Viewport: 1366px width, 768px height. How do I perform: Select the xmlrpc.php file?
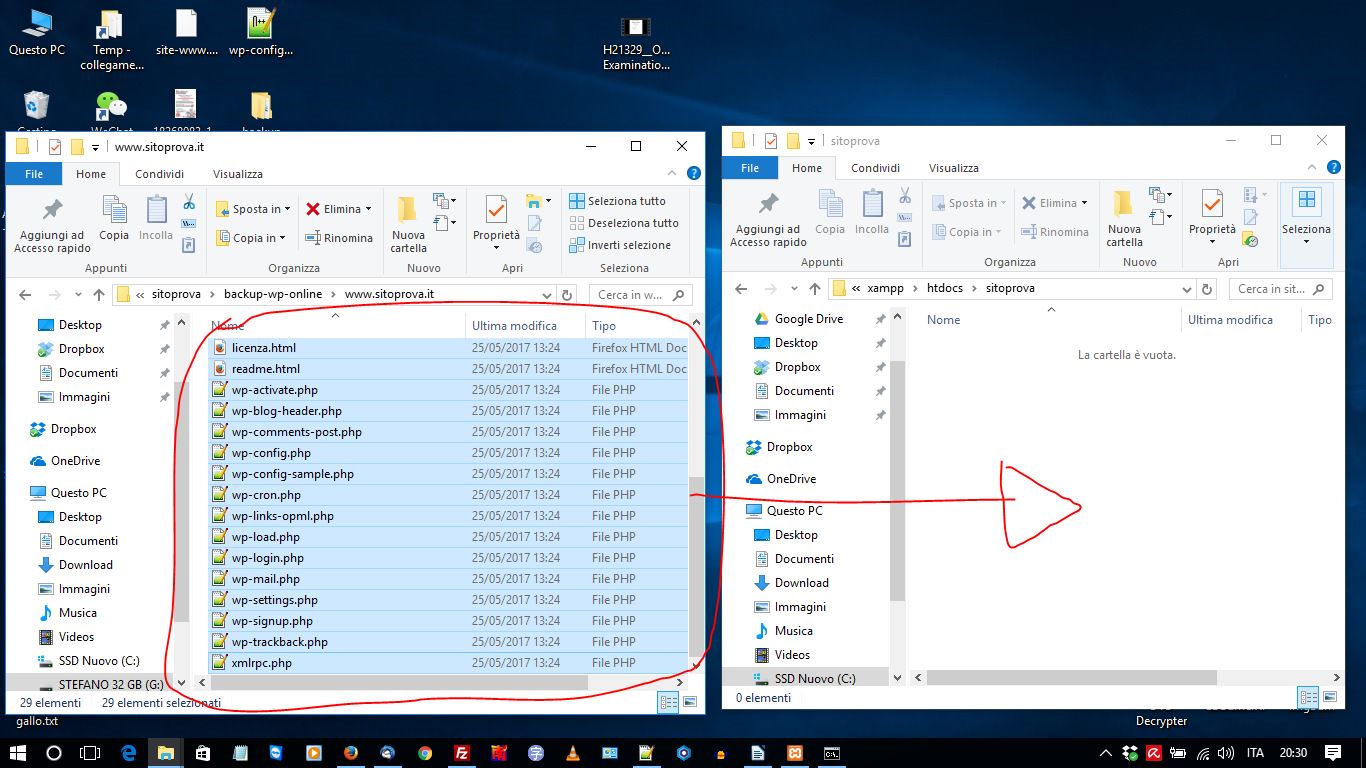pos(449,663)
